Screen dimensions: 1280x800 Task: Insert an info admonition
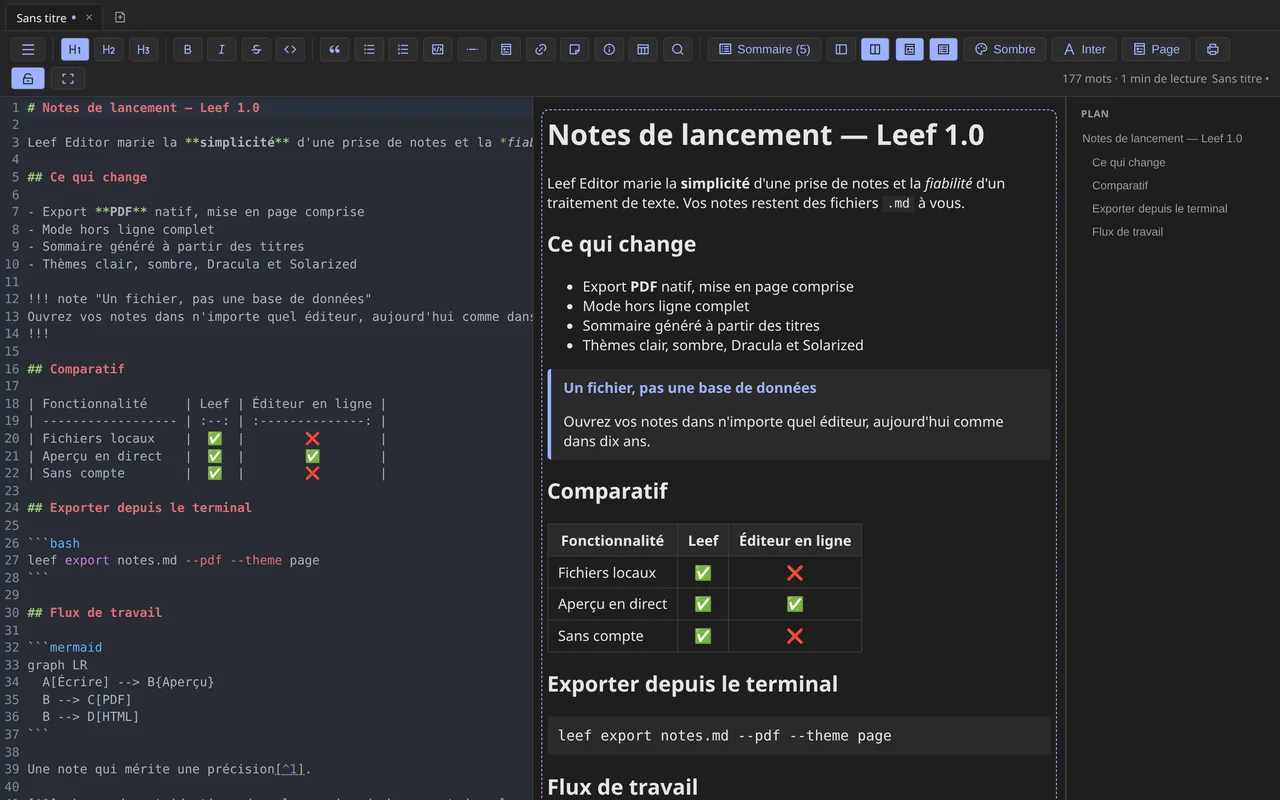609,49
